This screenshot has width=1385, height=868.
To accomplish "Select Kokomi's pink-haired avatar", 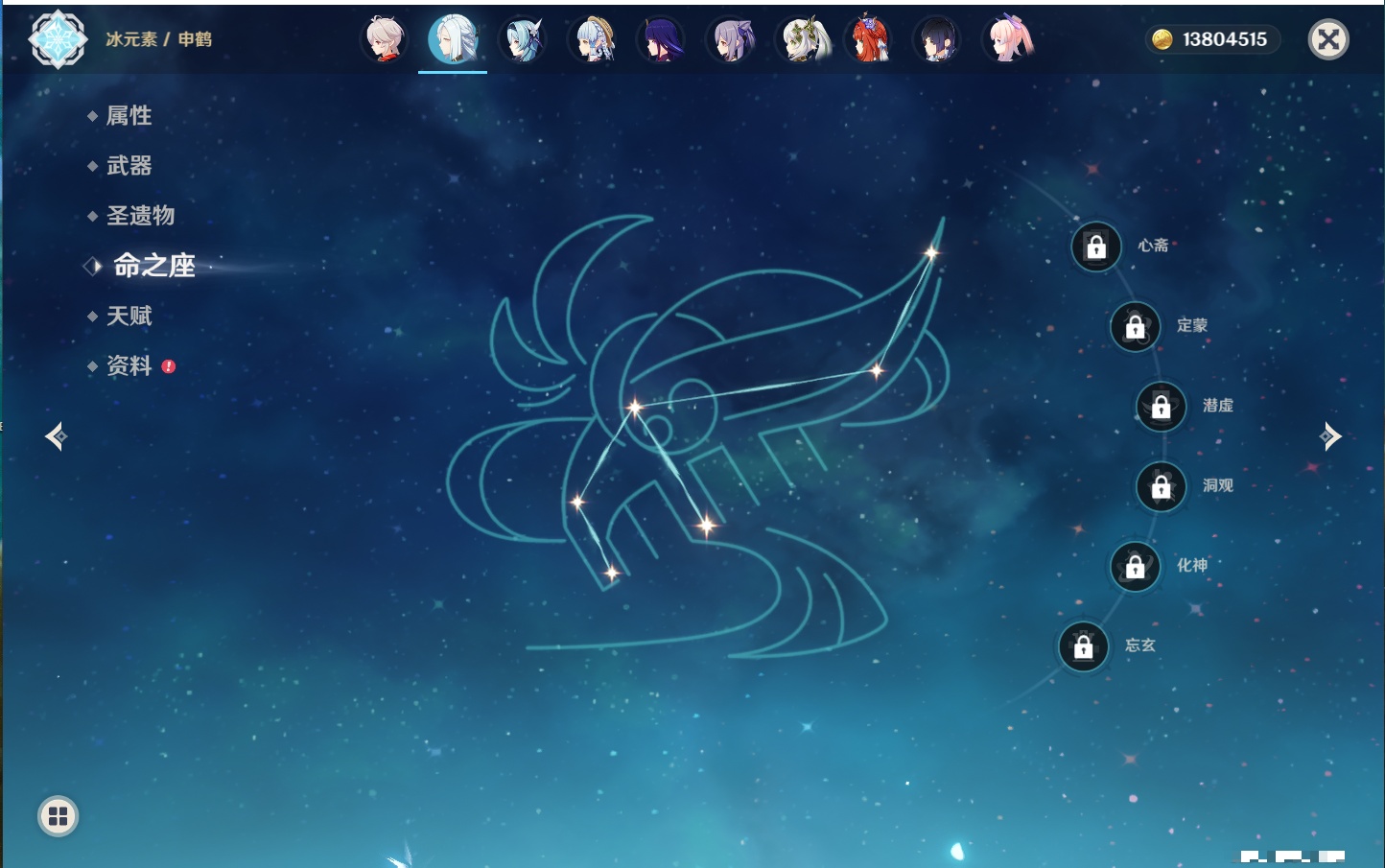I will (1007, 40).
